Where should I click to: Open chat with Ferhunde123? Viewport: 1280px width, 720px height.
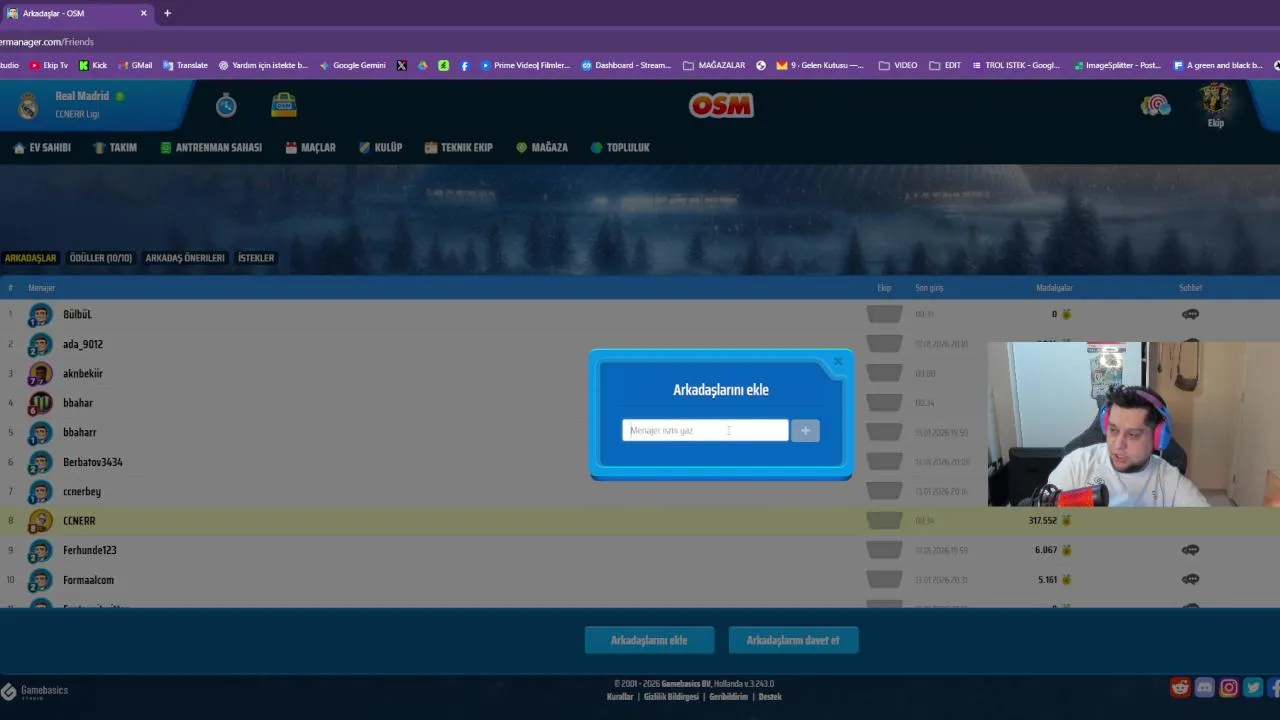[x=1190, y=550]
